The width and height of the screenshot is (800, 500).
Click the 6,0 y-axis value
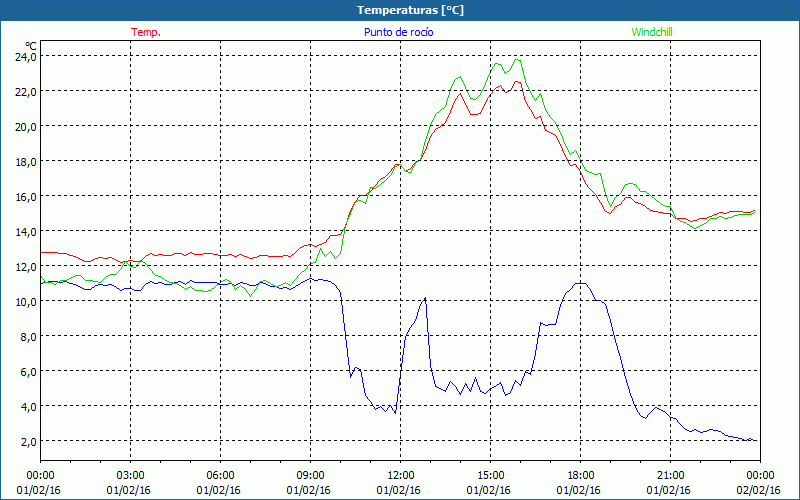click(28, 371)
